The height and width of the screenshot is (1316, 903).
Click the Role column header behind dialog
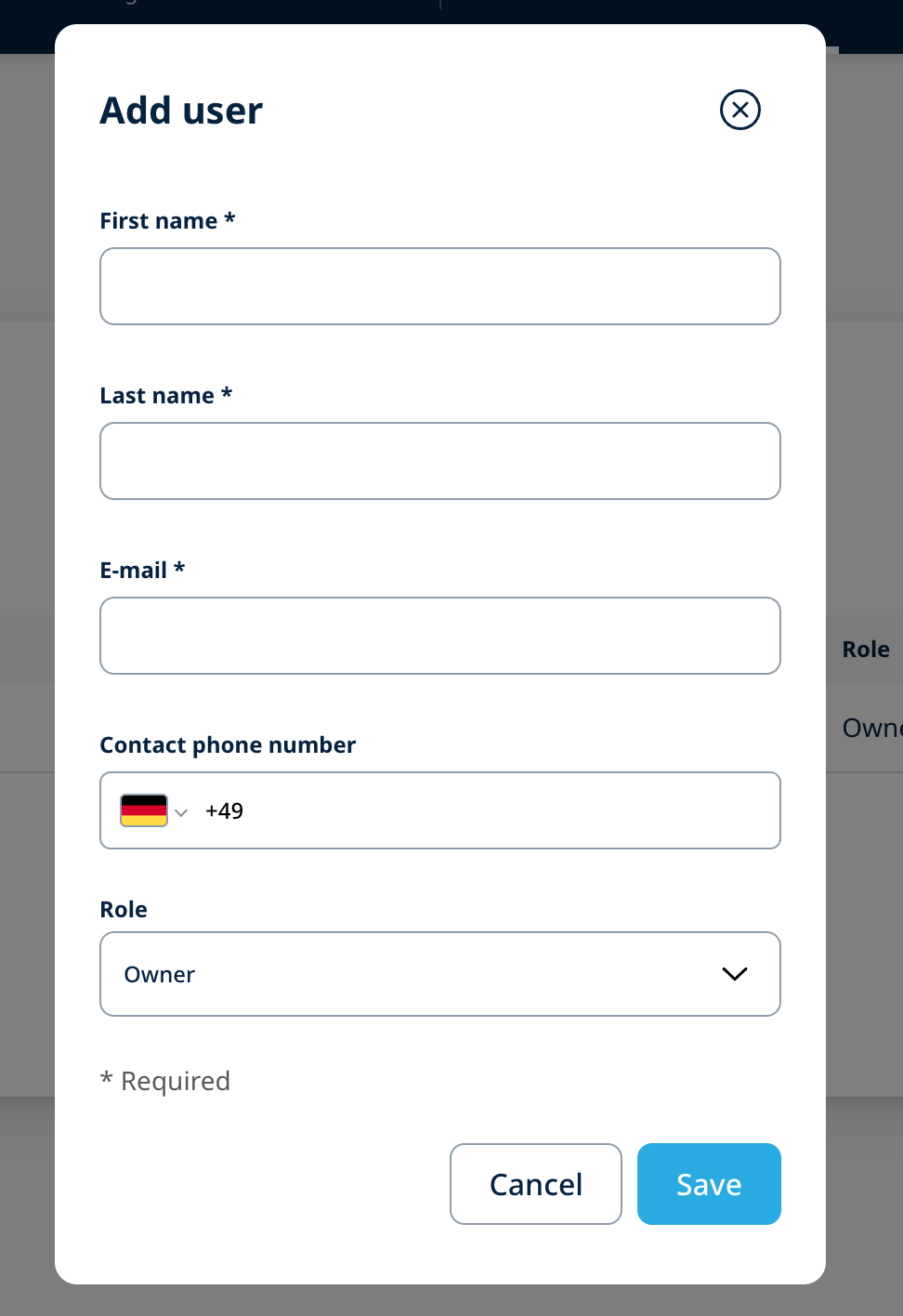(x=865, y=650)
